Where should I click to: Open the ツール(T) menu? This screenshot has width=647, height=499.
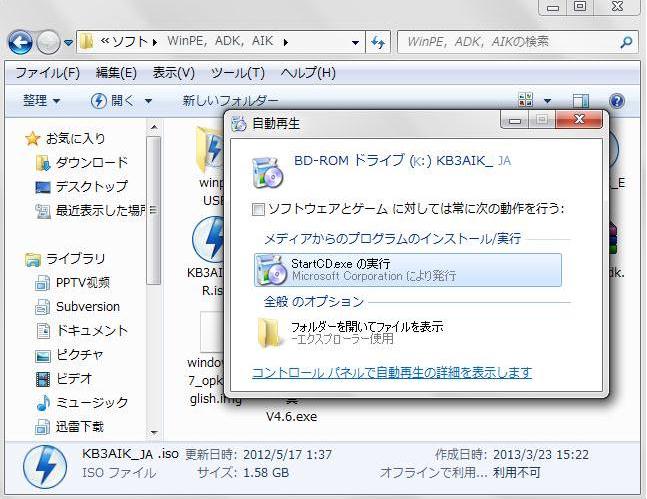[x=237, y=73]
